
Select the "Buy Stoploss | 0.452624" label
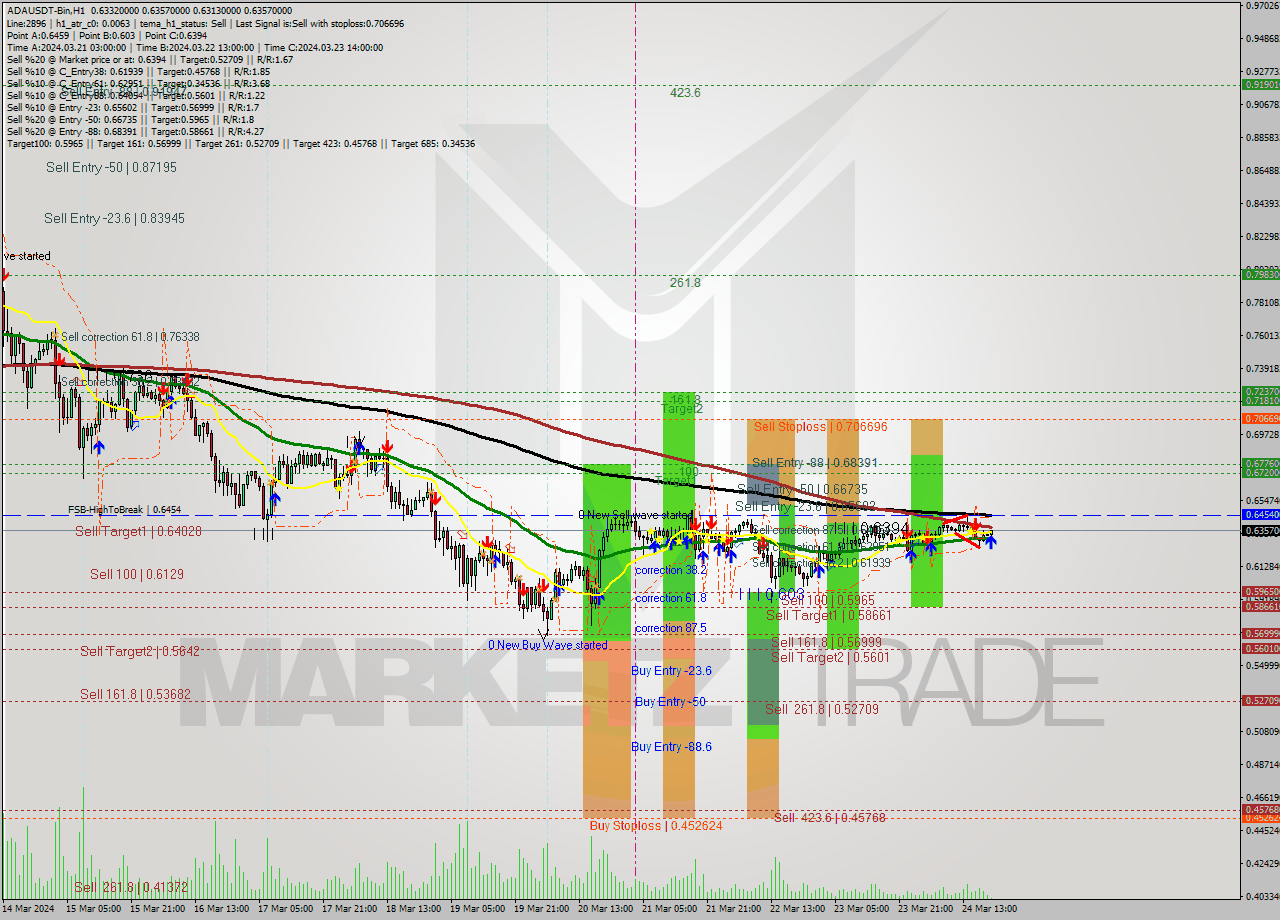(x=656, y=826)
